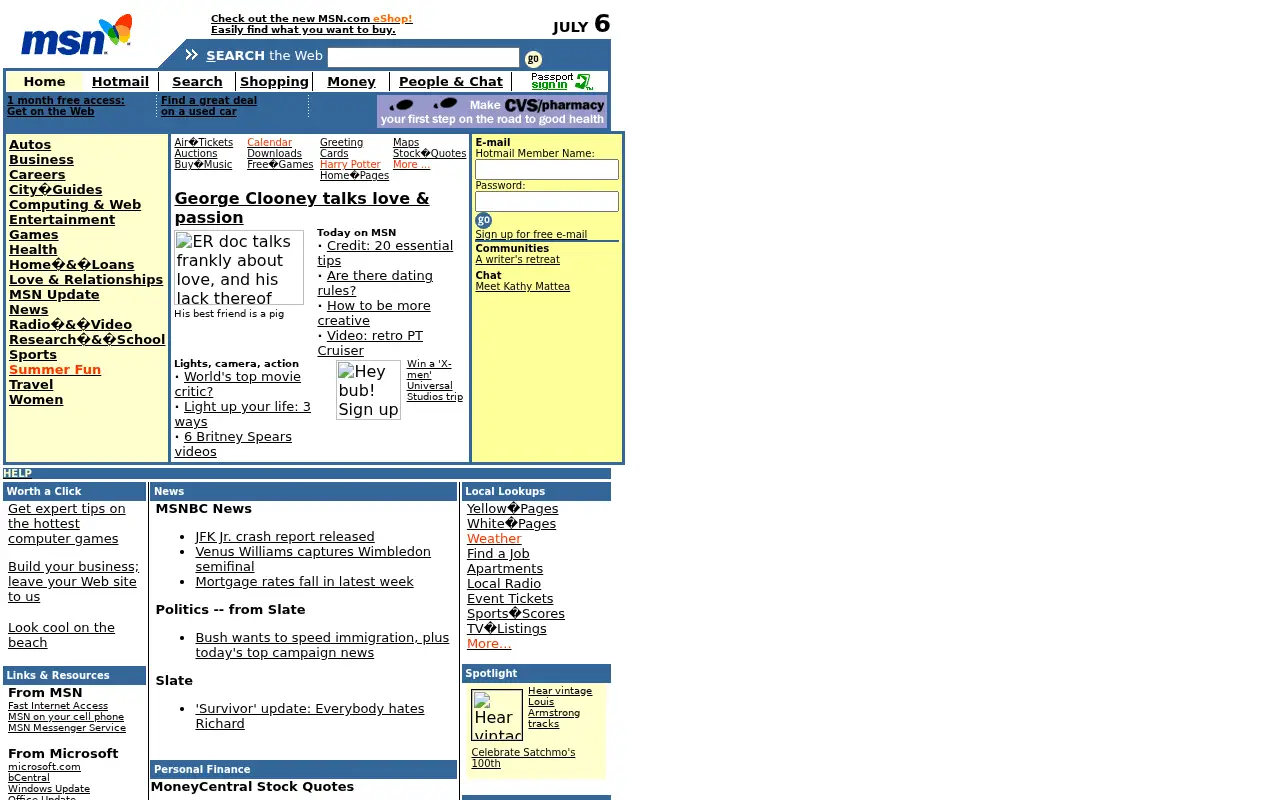Open the Weather local lookup link
Image resolution: width=1280 pixels, height=800 pixels.
coord(494,539)
